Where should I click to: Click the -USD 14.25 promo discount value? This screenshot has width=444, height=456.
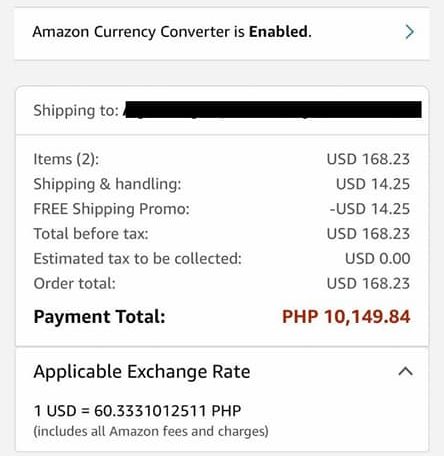point(370,209)
